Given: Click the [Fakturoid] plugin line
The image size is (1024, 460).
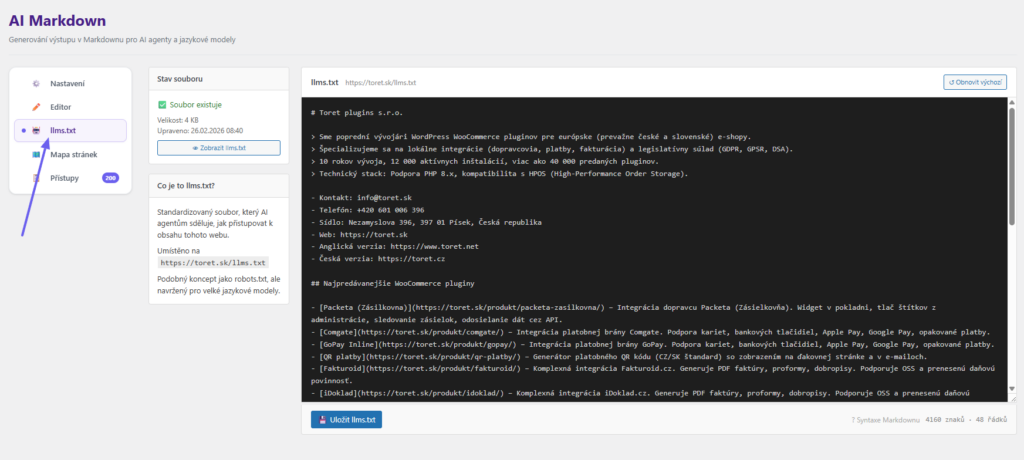Looking at the screenshot, I should [653, 374].
